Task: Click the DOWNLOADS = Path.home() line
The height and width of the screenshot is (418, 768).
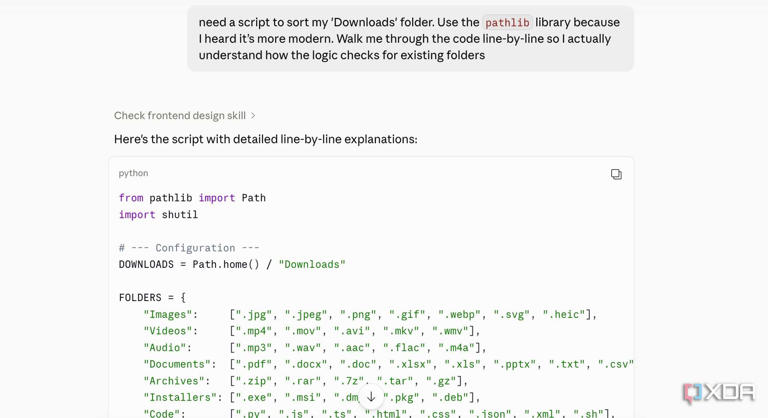Action: [x=232, y=264]
